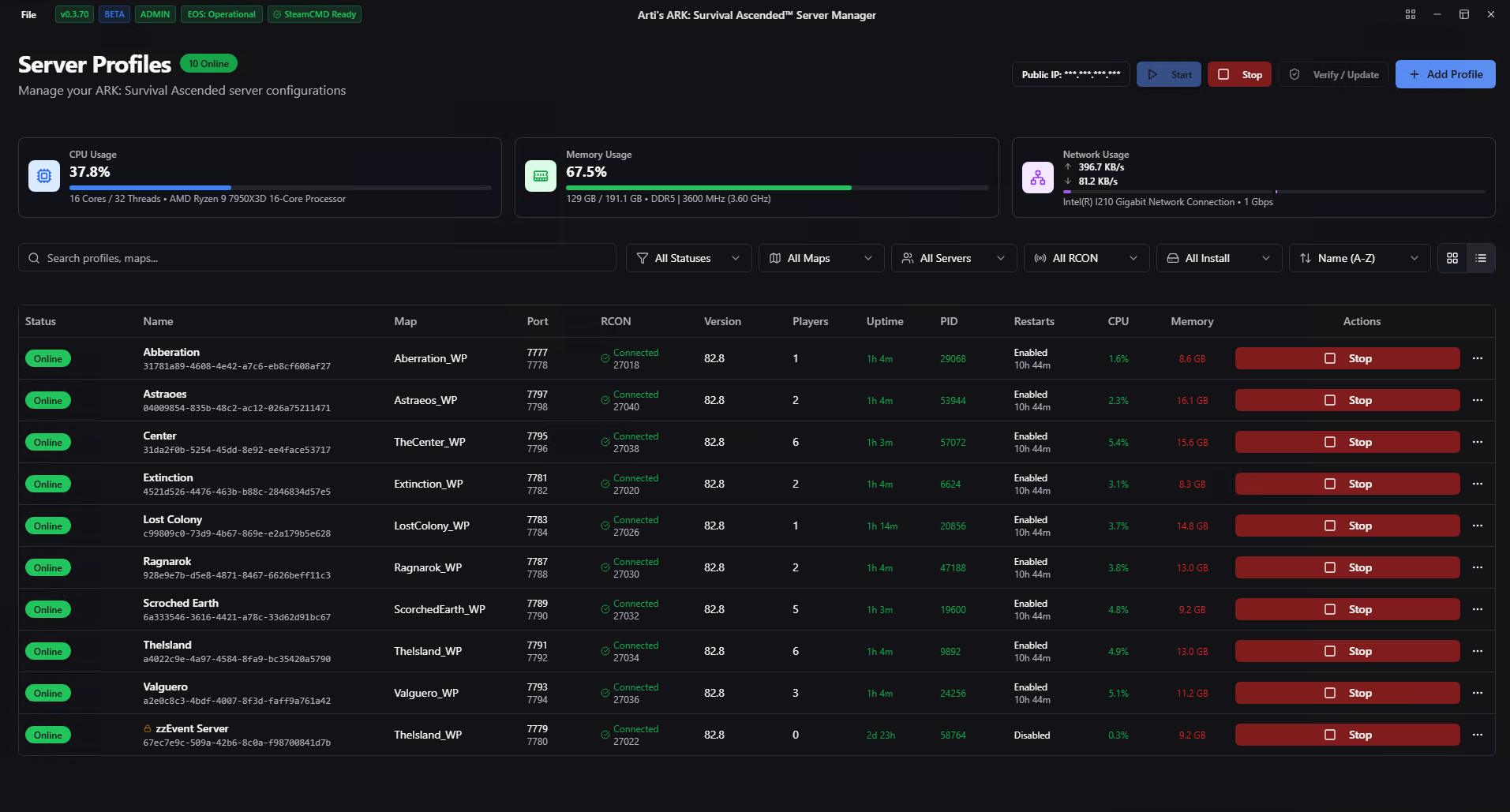Click the CPU Usage chip icon
Viewport: 1510px width, 812px height.
[44, 176]
